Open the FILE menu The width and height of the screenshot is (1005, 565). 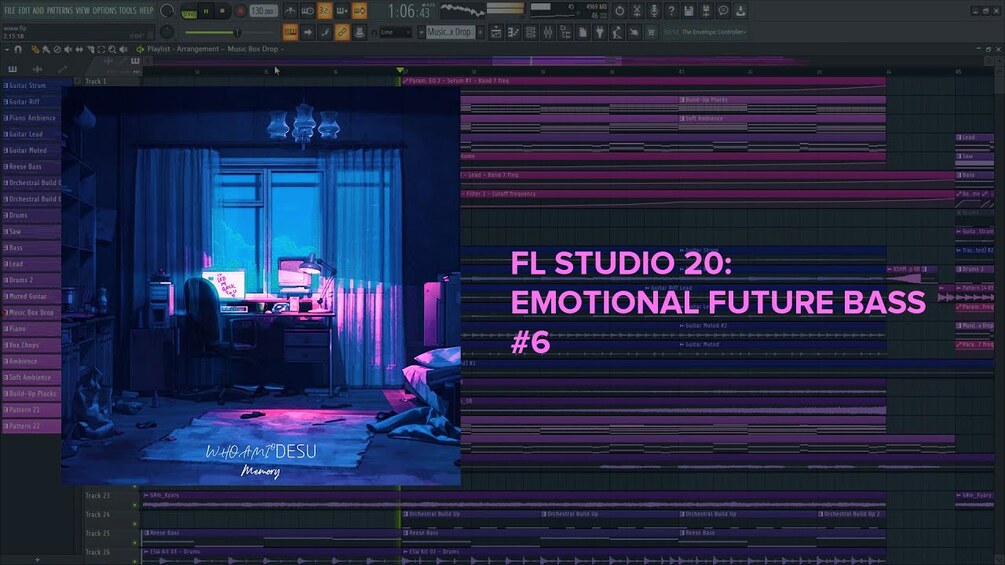pyautogui.click(x=10, y=10)
